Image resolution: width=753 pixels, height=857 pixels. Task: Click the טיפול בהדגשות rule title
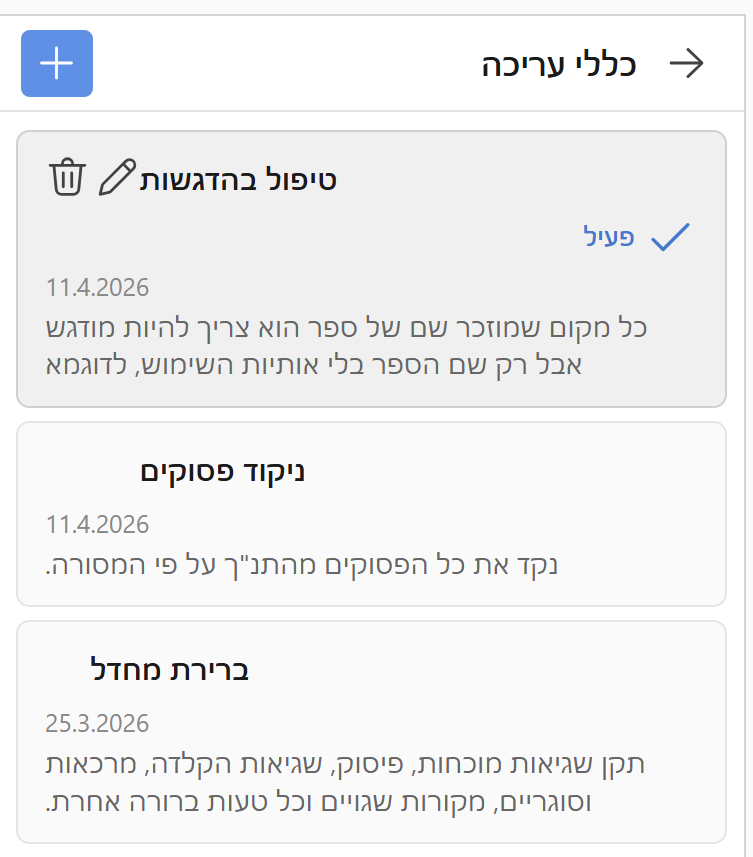(x=238, y=180)
